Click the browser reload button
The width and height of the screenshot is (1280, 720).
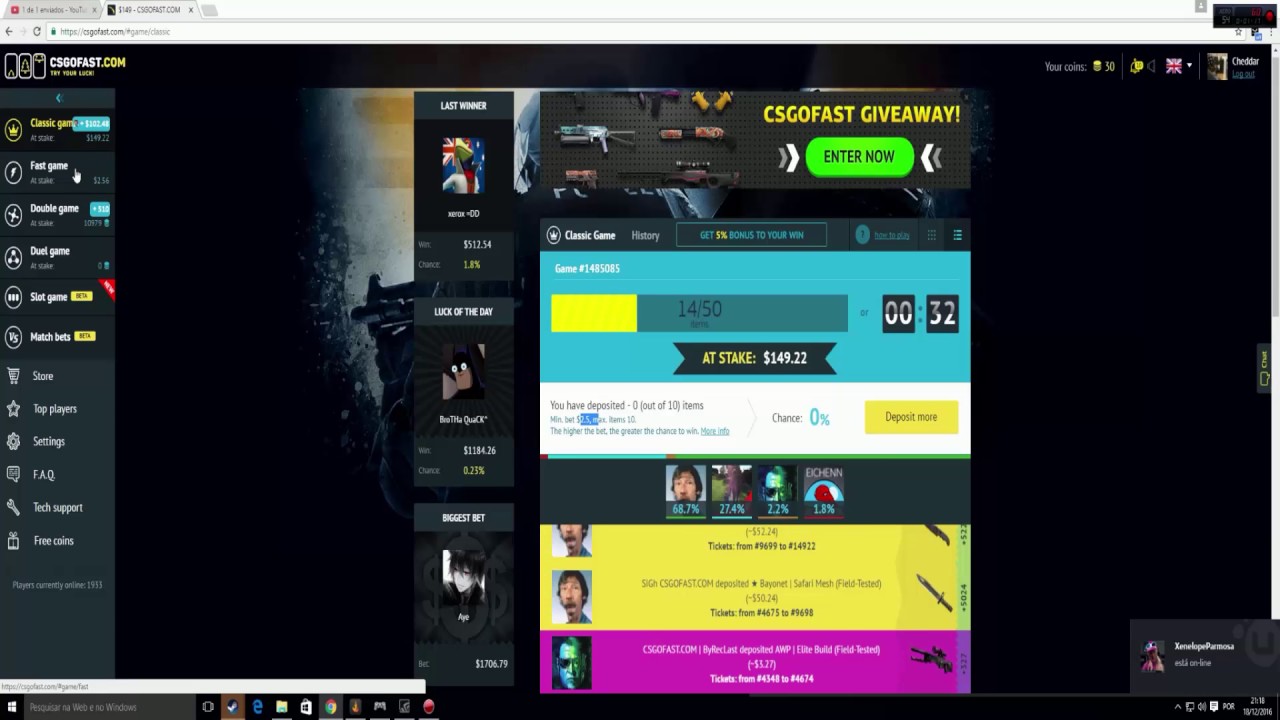point(37,31)
